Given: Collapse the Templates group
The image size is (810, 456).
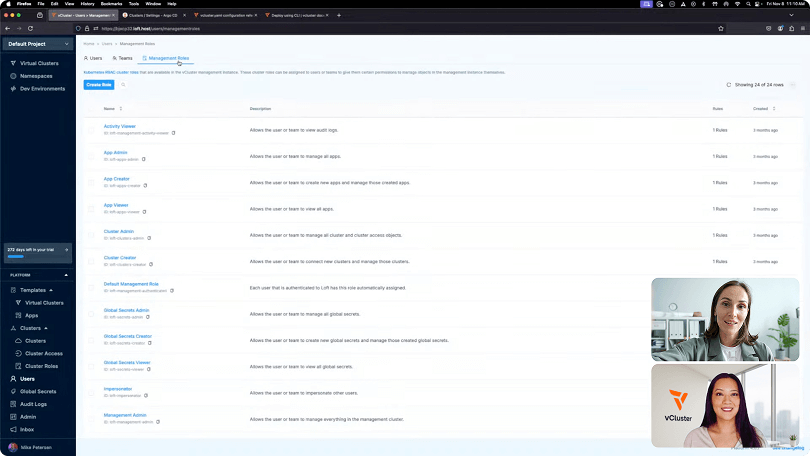Looking at the screenshot, I should pos(51,290).
